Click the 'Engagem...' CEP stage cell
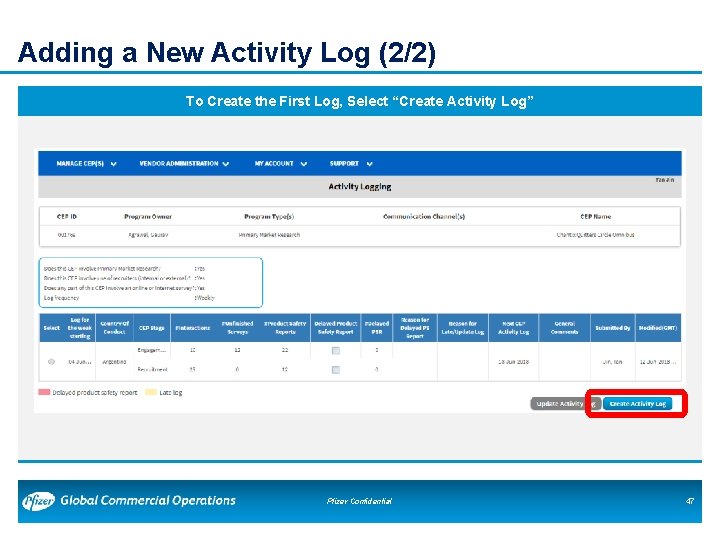Image resolution: width=720 pixels, height=540 pixels. tap(152, 350)
